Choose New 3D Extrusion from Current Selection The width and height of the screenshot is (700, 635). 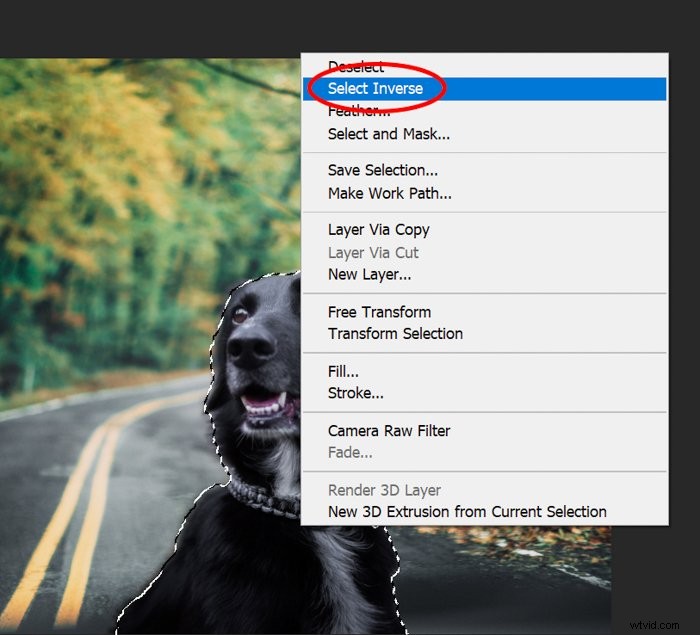484,512
